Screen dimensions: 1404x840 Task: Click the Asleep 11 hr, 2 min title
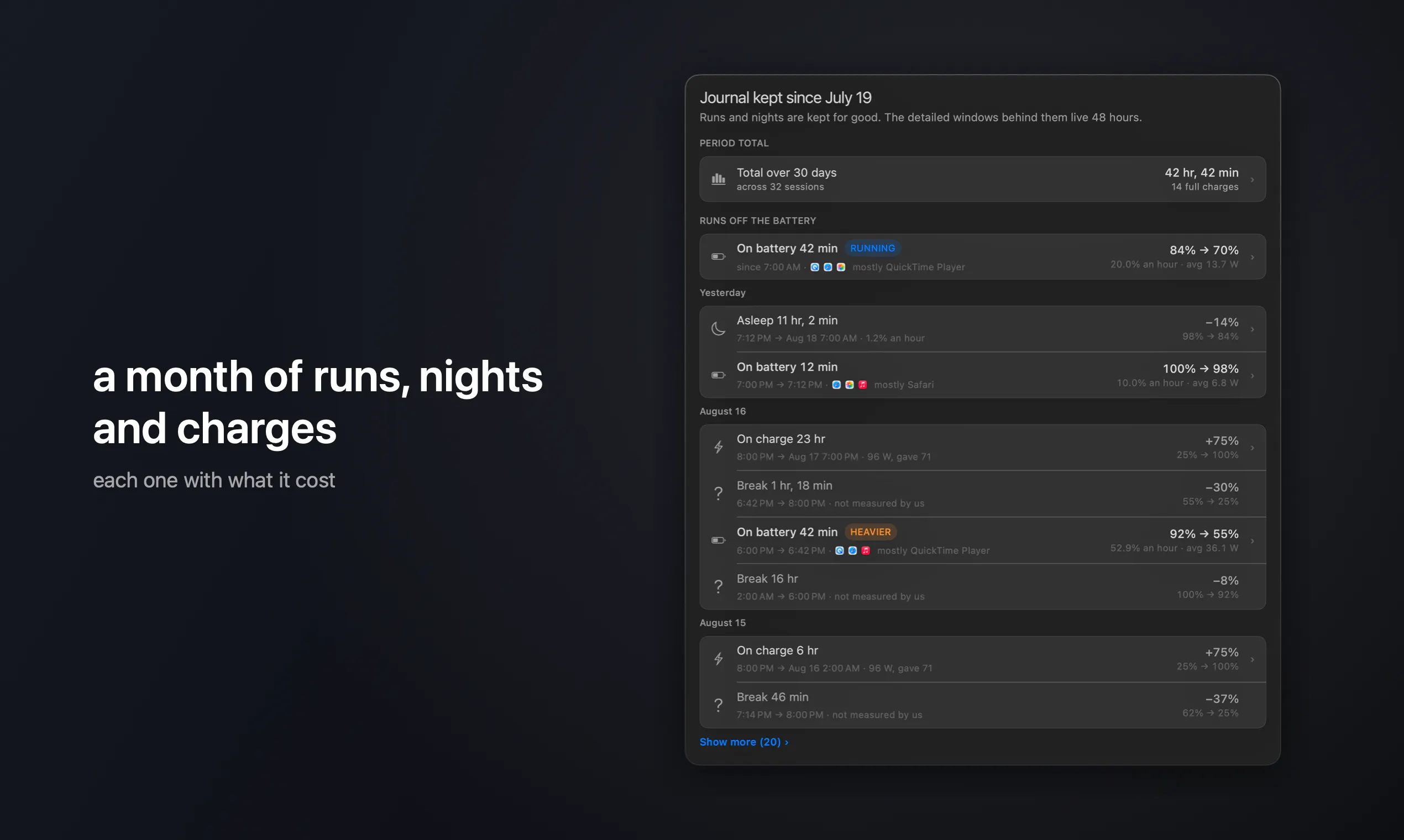tap(787, 321)
